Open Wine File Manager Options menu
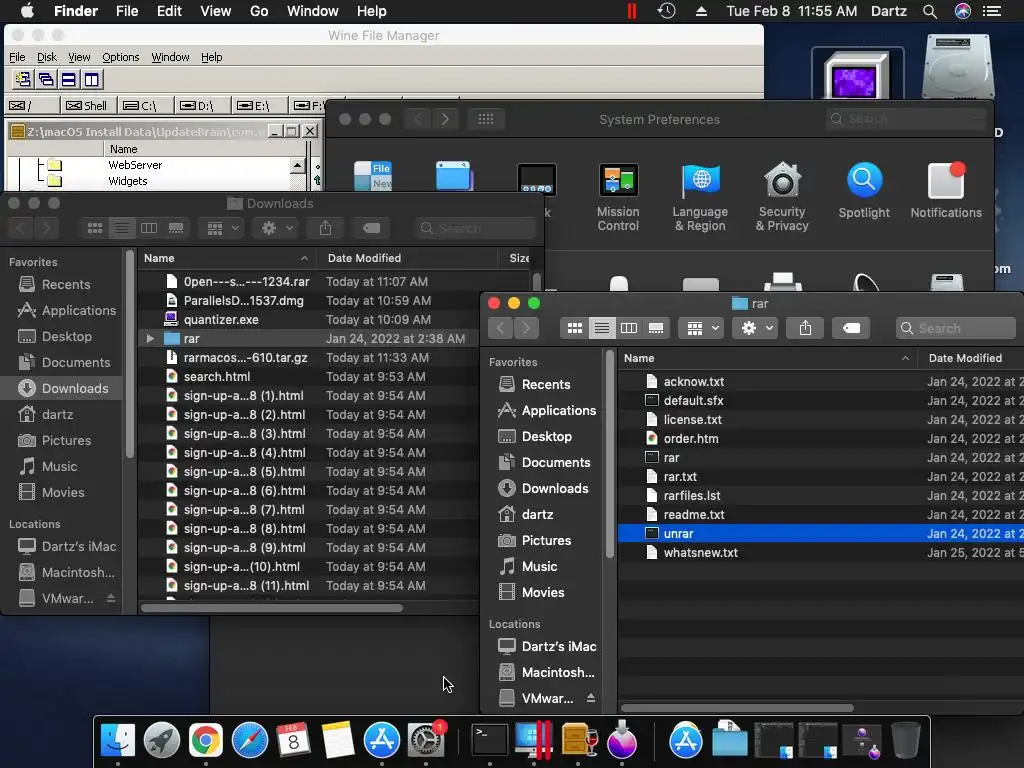Screen dimensions: 1024x768 pos(121,57)
